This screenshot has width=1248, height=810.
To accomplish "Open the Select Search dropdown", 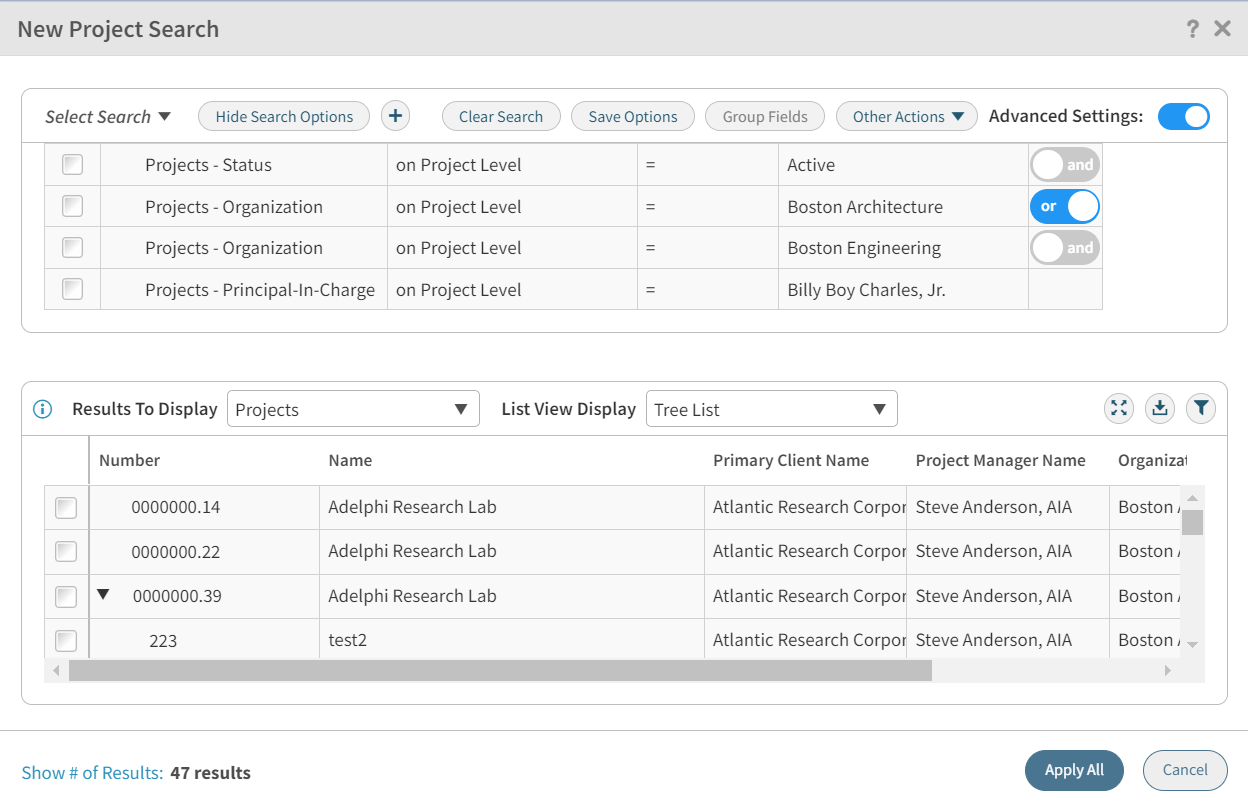I will tap(108, 117).
